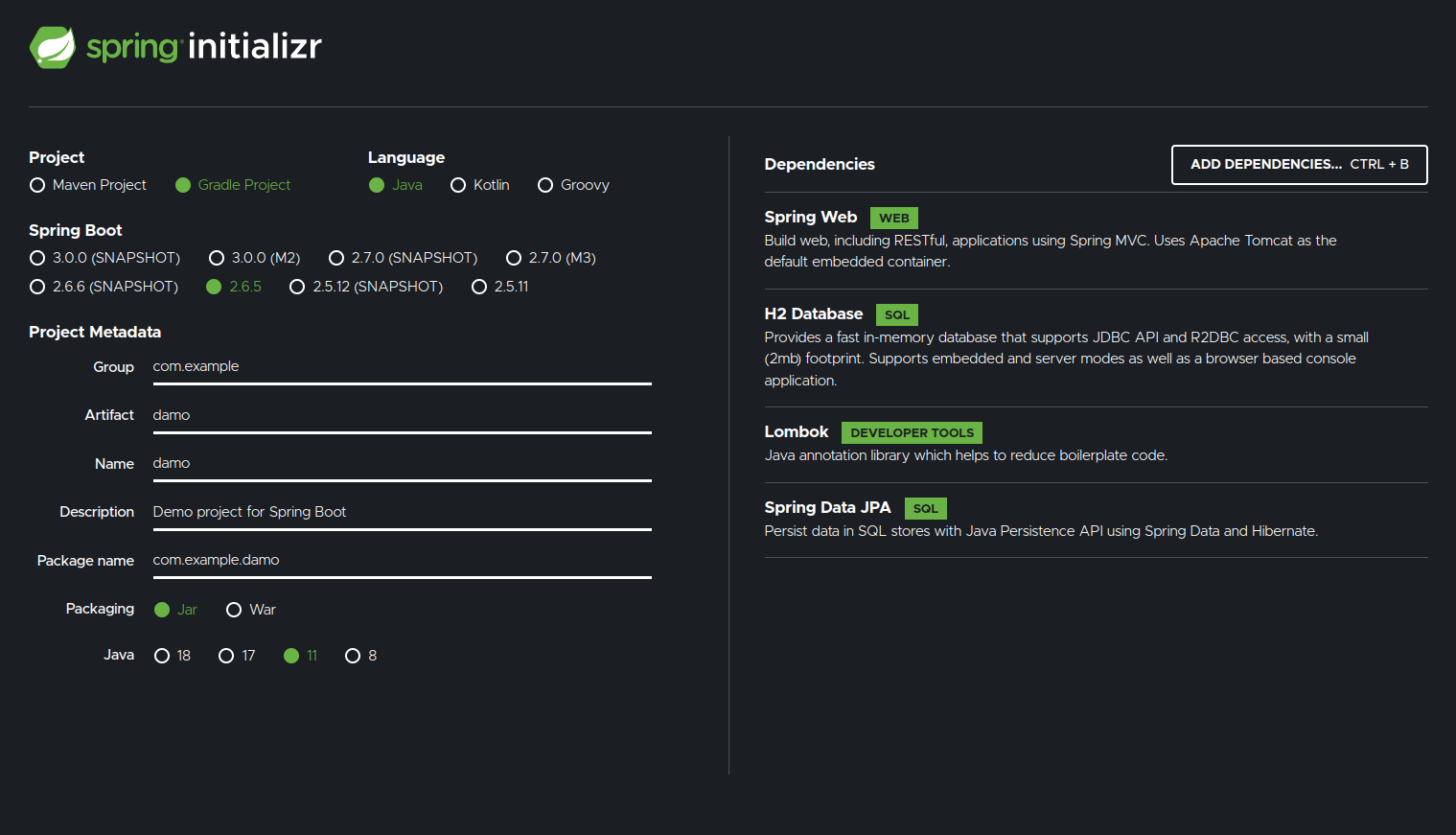
Task: Set packaging to Jar
Action: 176,610
